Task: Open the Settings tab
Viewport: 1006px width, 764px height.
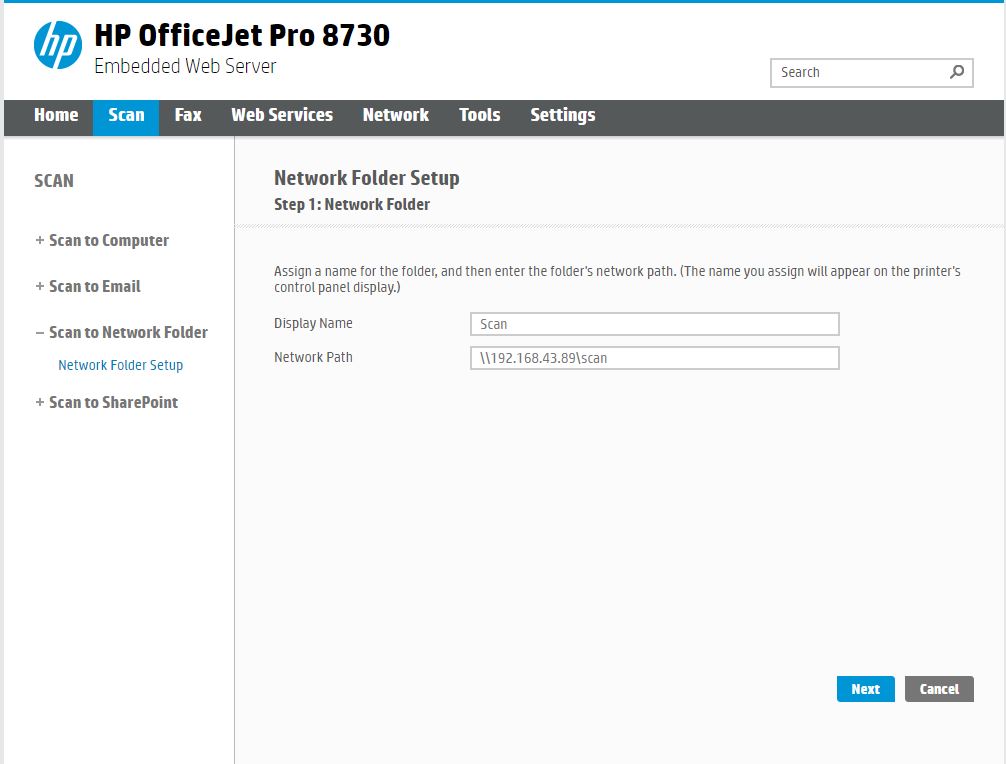Action: (563, 115)
